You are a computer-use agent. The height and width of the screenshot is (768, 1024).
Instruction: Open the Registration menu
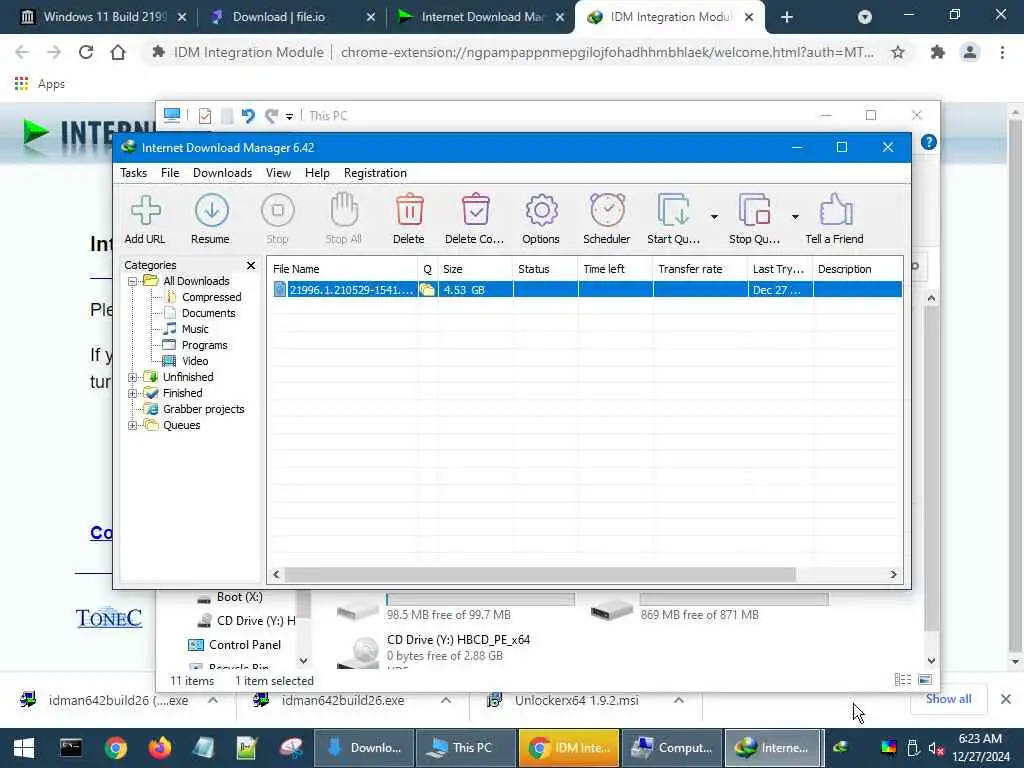(x=376, y=173)
